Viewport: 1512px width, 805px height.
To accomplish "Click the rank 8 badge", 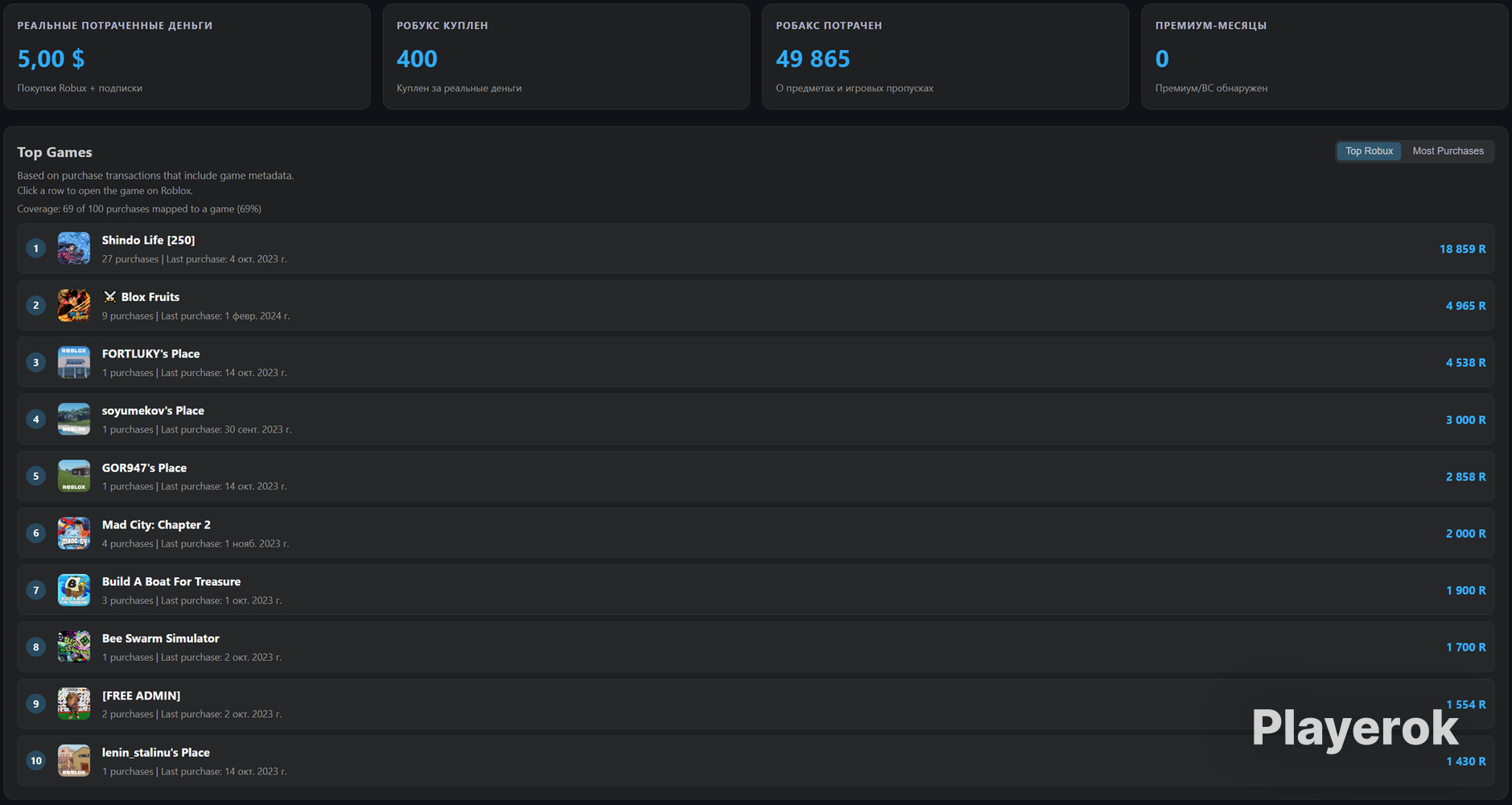I will (35, 646).
